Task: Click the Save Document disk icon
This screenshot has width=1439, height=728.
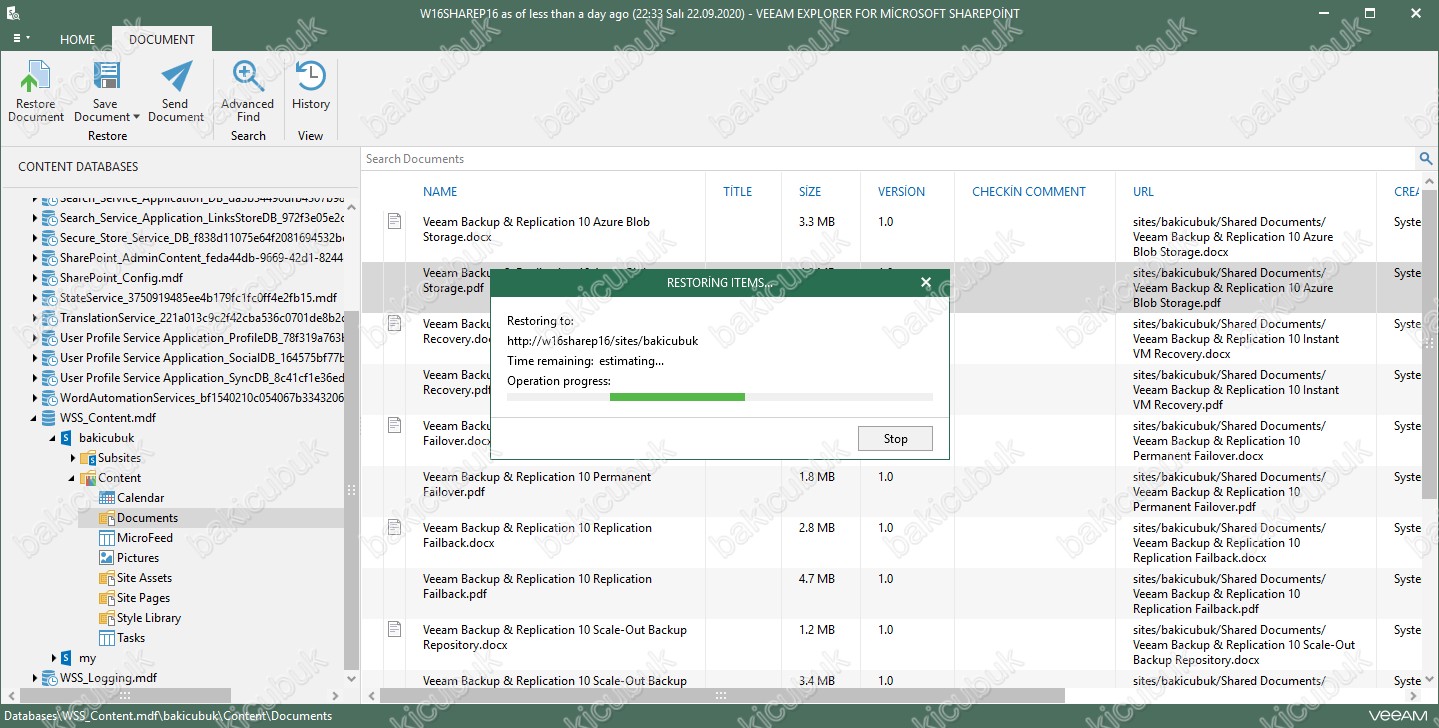Action: pyautogui.click(x=105, y=77)
